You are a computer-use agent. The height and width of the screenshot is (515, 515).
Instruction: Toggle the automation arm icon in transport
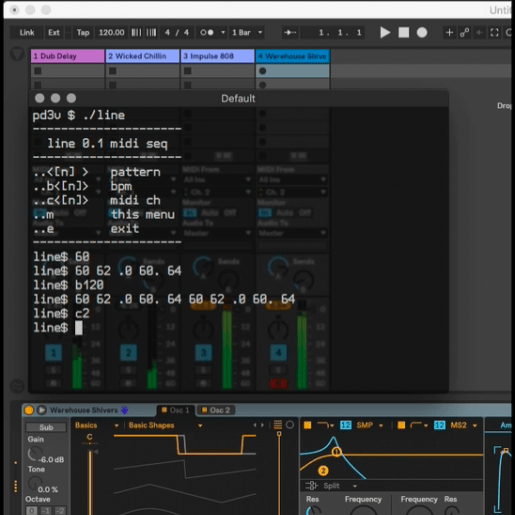[x=464, y=32]
